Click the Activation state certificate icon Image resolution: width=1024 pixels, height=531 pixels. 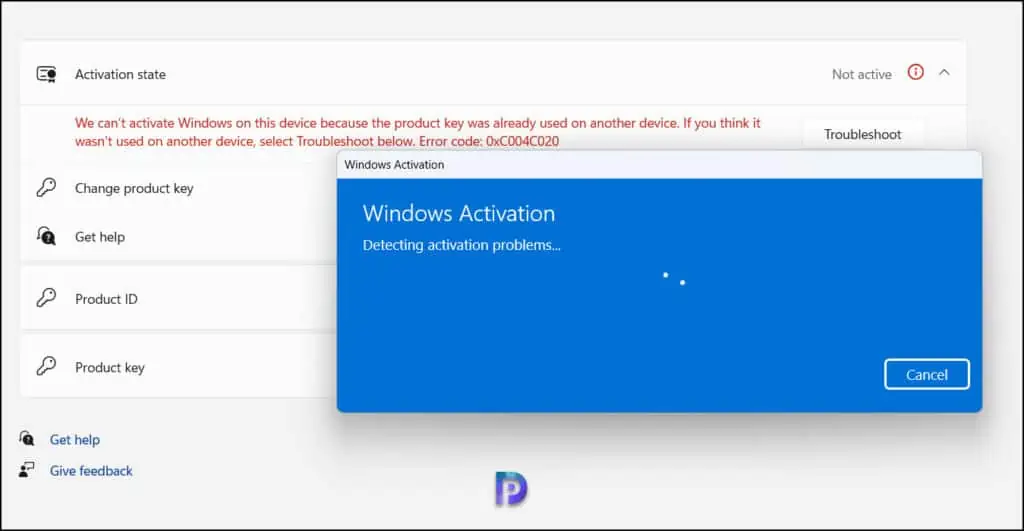46,74
